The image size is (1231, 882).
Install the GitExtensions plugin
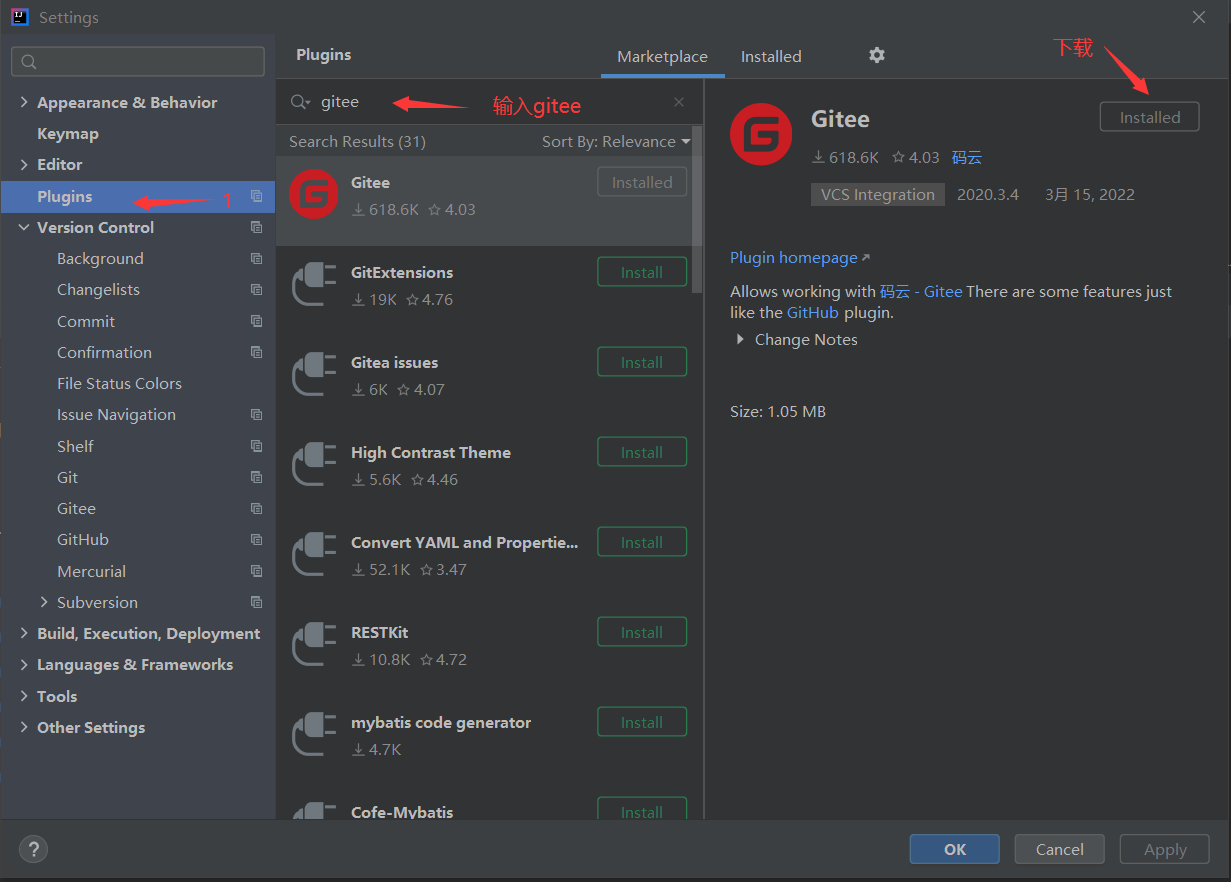[642, 272]
